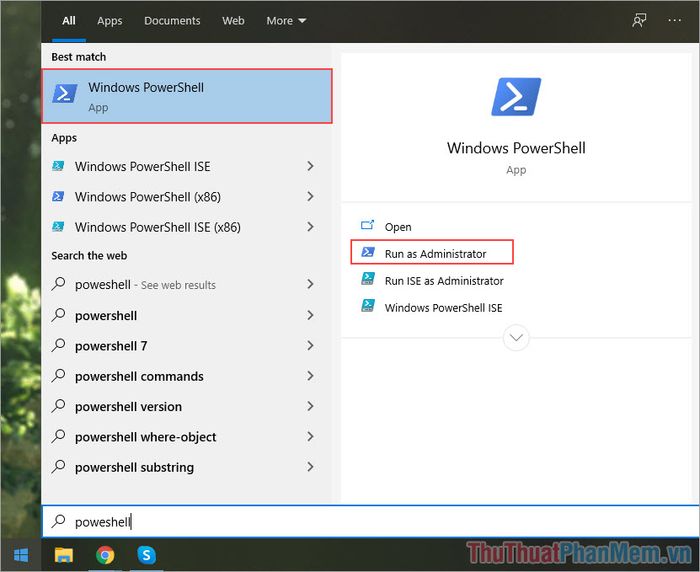The width and height of the screenshot is (700, 572).
Task: Switch to the All tab
Action: click(69, 21)
